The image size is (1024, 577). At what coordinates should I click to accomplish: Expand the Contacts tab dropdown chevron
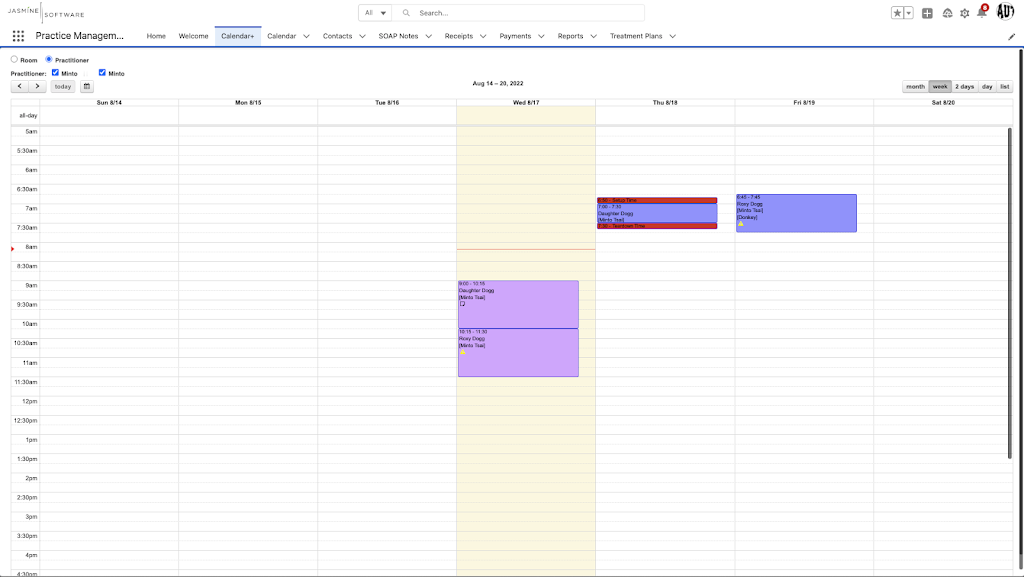[x=361, y=36]
